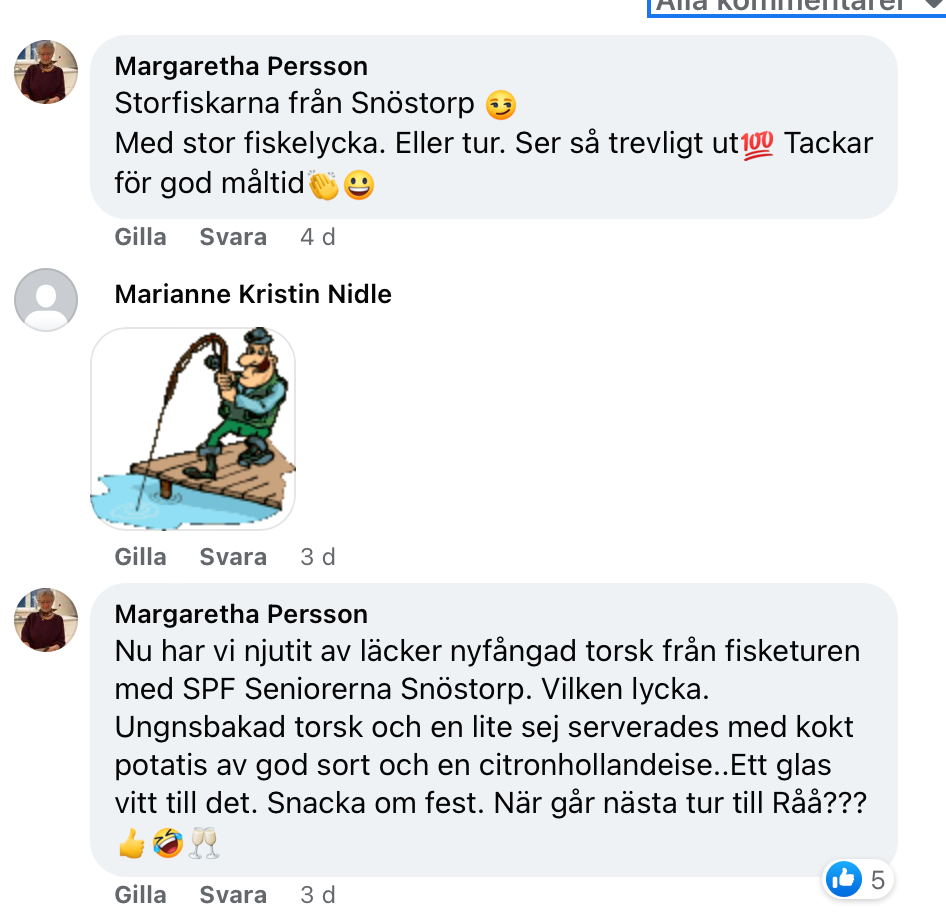
Task: Like the Storfiskarna från Snöstorp comment via Gilla
Action: tap(140, 237)
